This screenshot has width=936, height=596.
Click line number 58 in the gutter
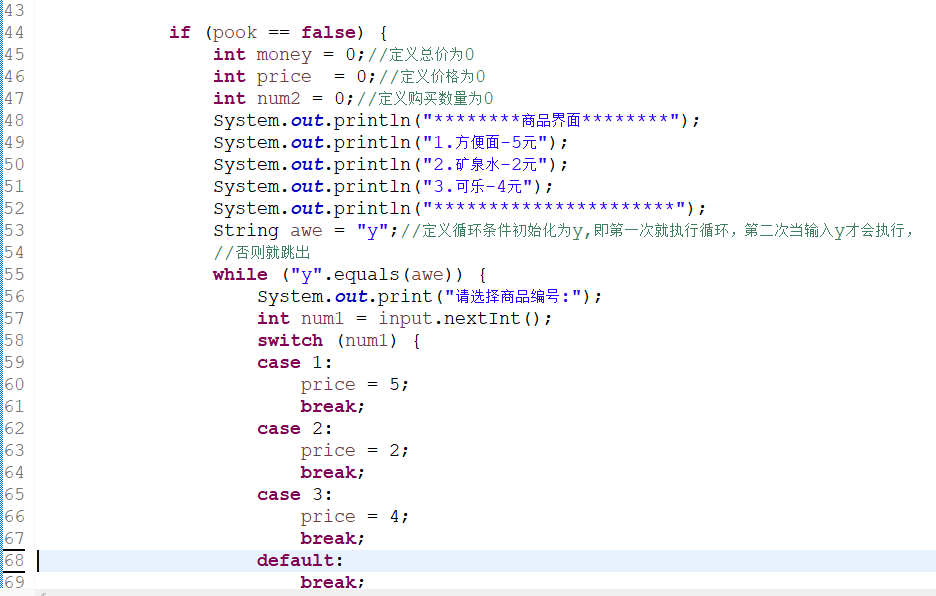point(14,340)
